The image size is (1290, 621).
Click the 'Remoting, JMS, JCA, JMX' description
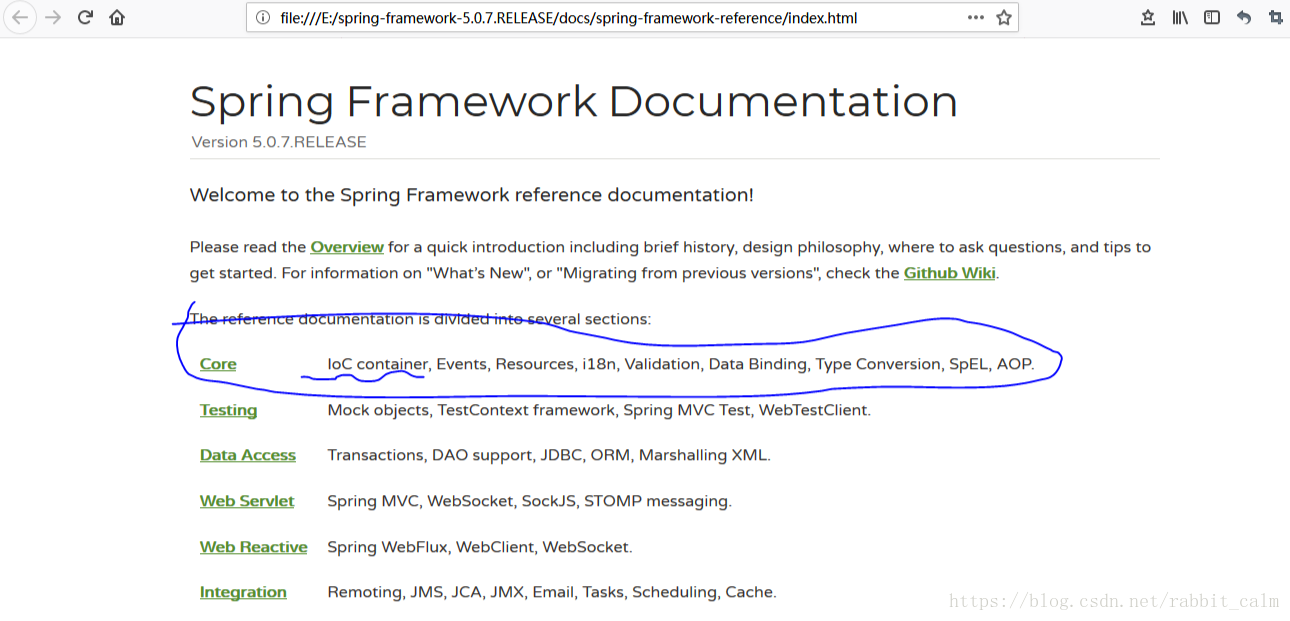coord(552,592)
